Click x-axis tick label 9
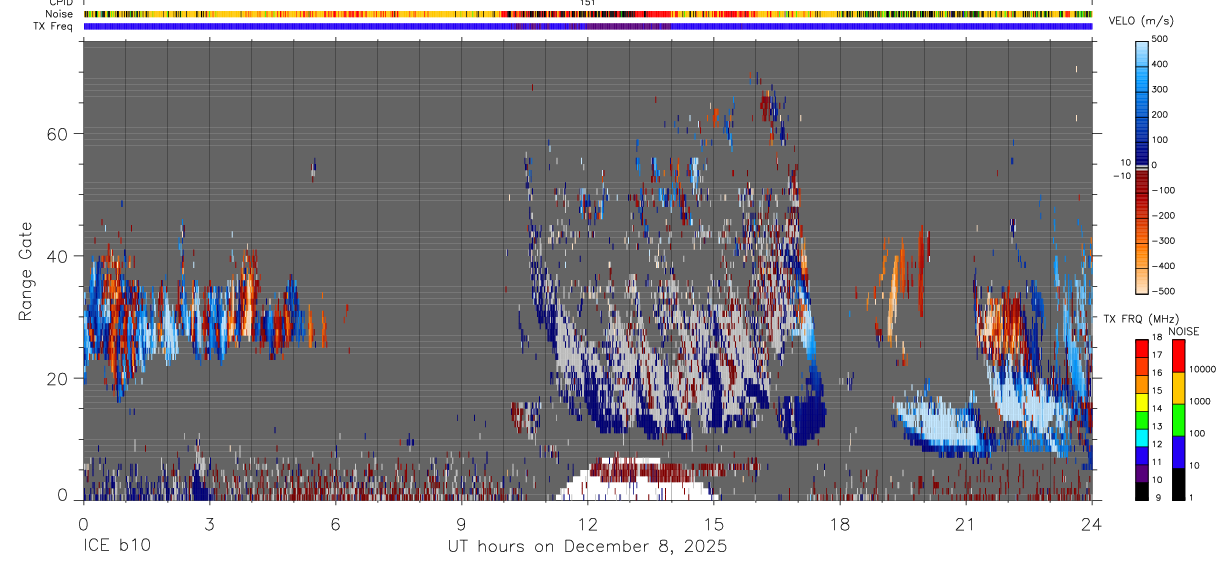Viewport: 1228px width, 567px height. 461,523
